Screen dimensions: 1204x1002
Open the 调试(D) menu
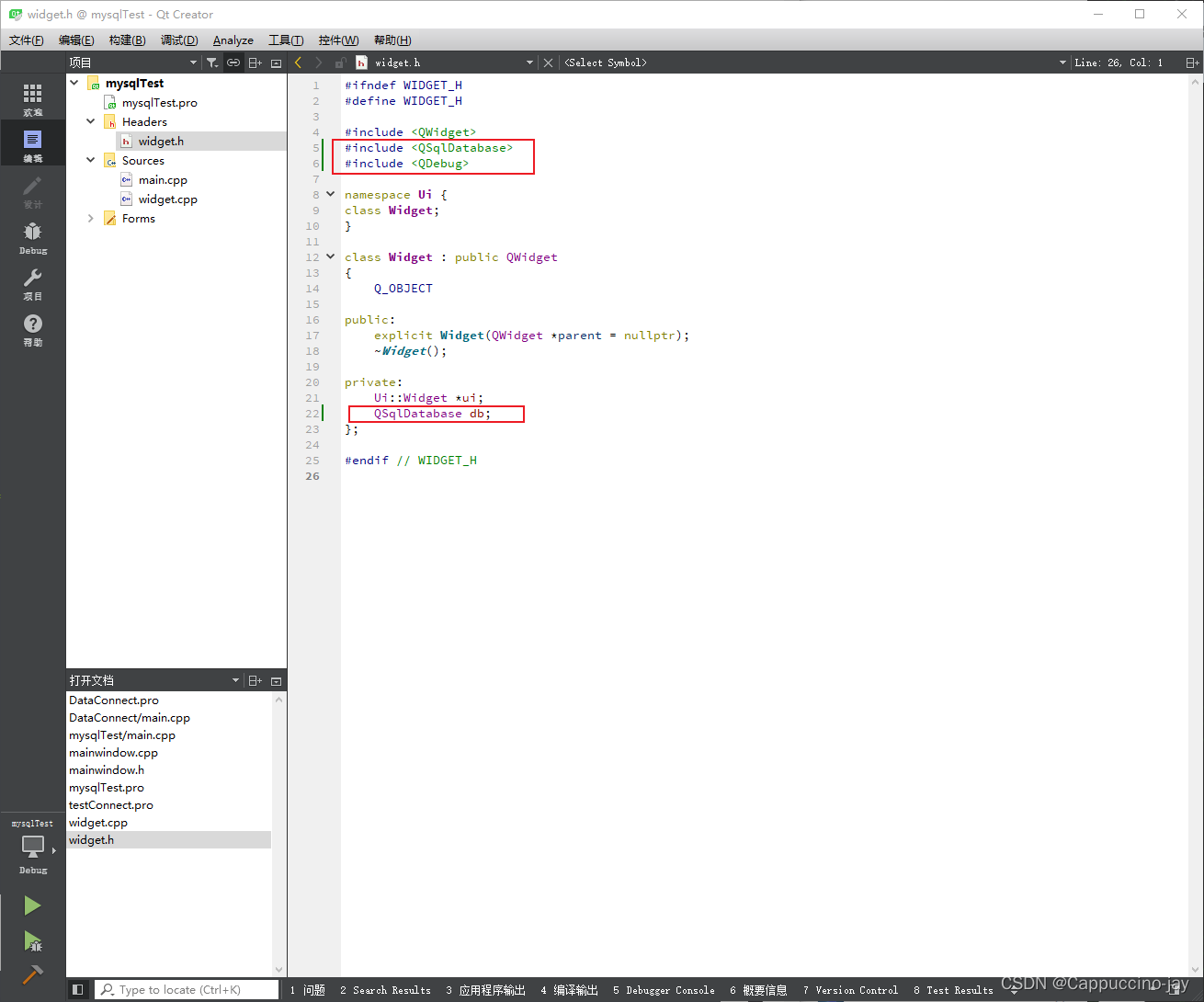[x=179, y=40]
